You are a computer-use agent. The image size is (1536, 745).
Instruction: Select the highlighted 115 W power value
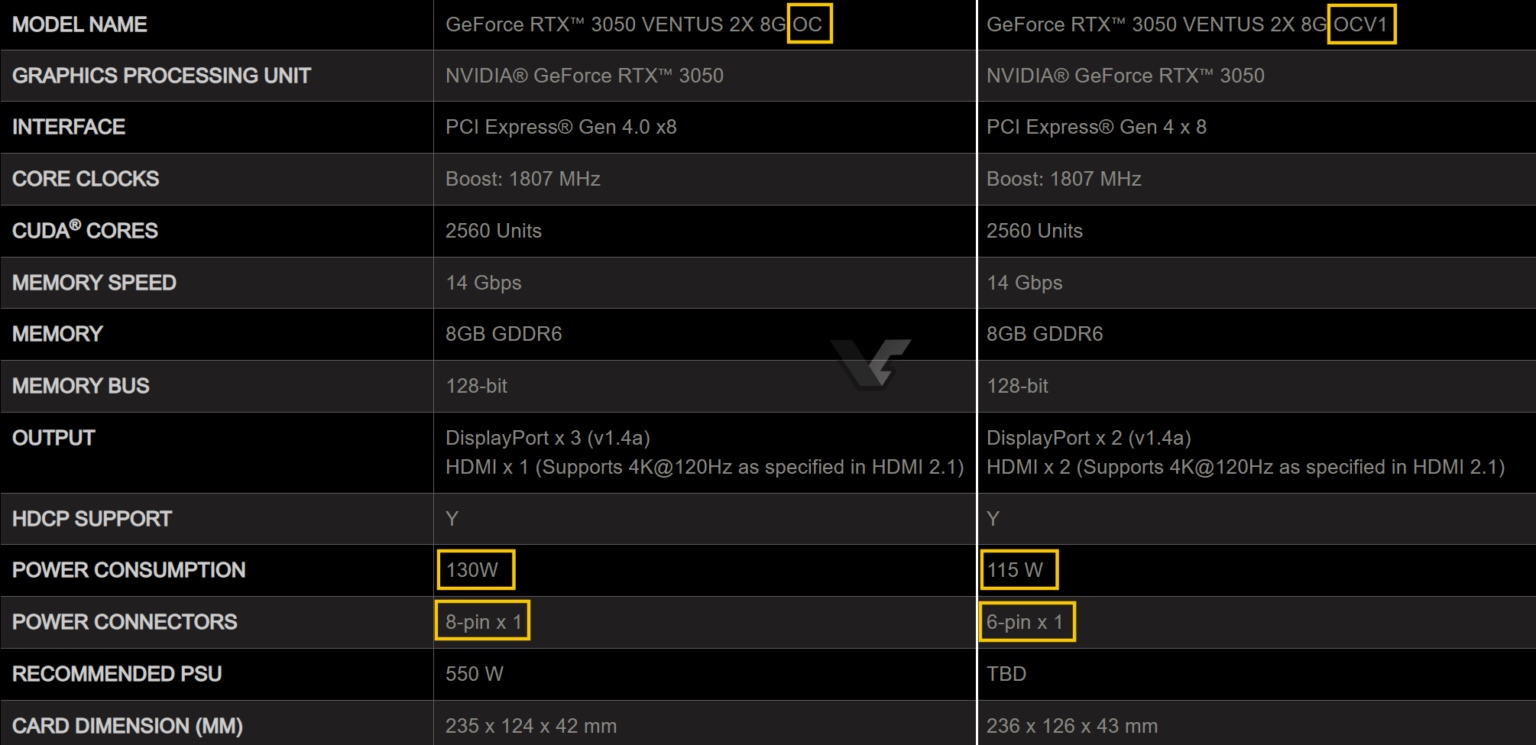point(1016,570)
